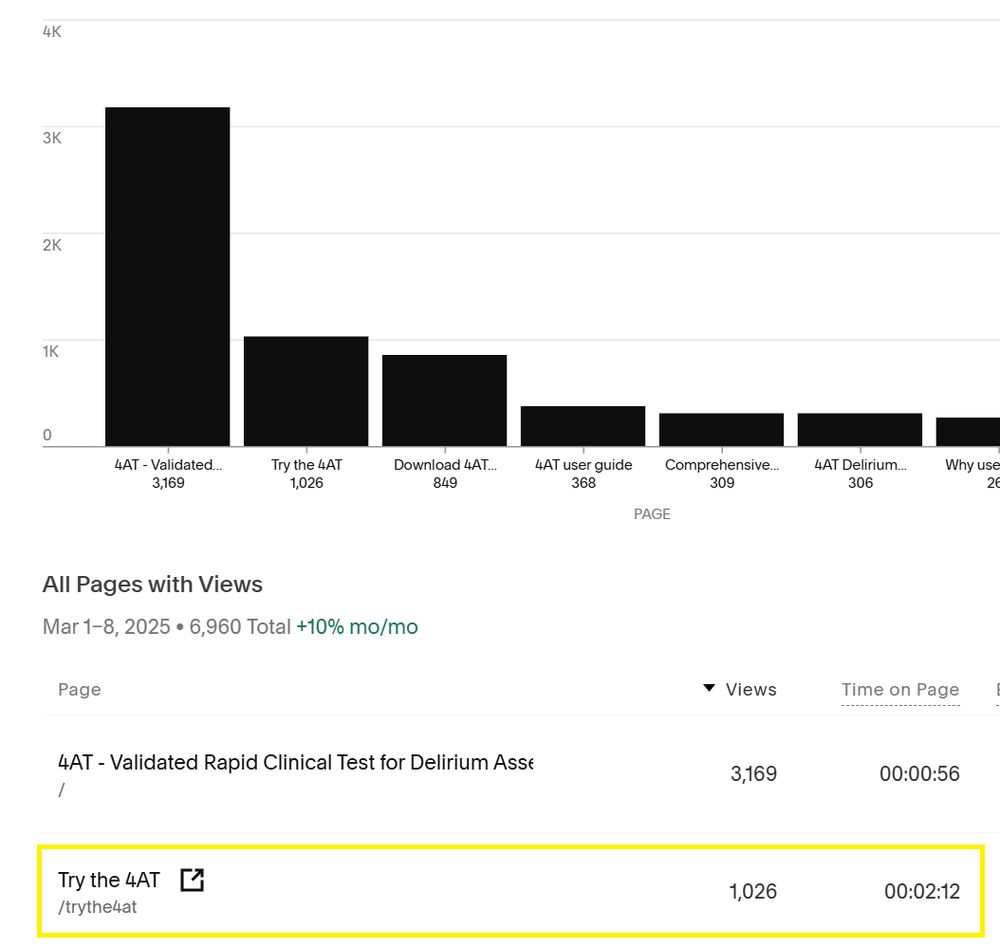Click the Views sort arrow
The height and width of the screenshot is (949, 1000).
(709, 688)
